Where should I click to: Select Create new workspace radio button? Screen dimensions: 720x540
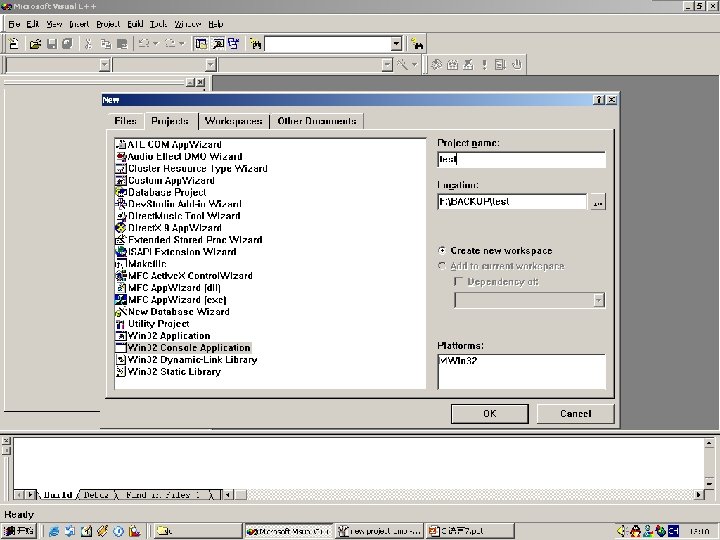click(x=442, y=251)
